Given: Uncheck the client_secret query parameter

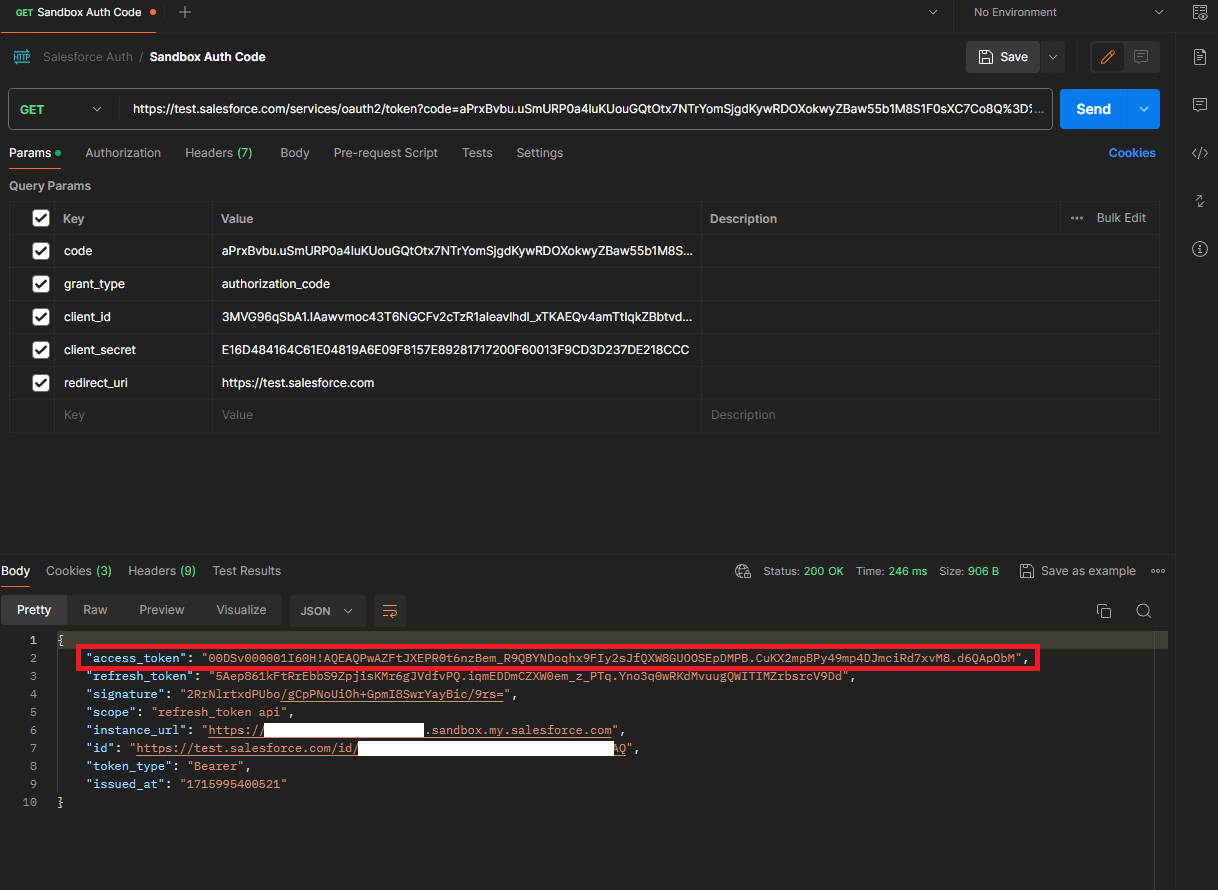Looking at the screenshot, I should click(40, 349).
